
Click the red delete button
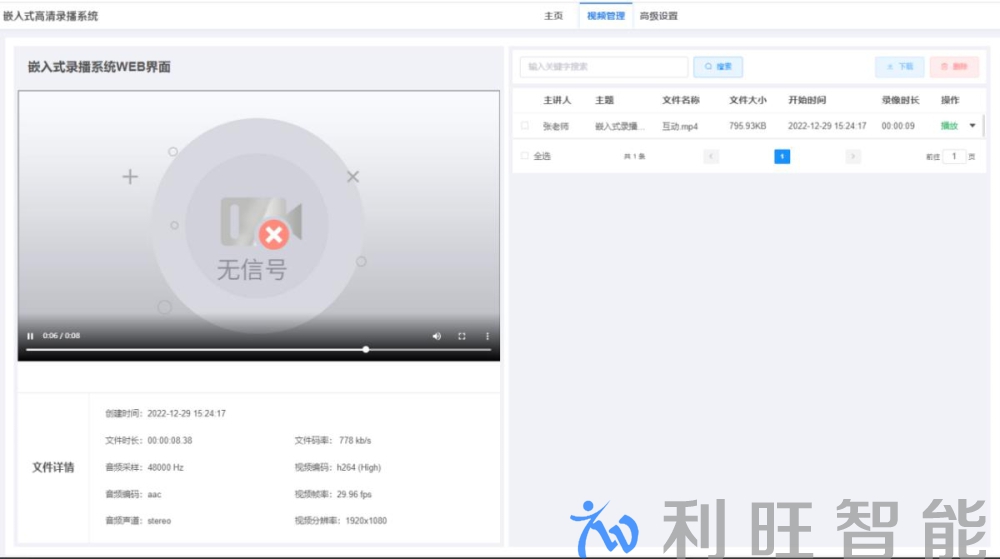pos(954,67)
